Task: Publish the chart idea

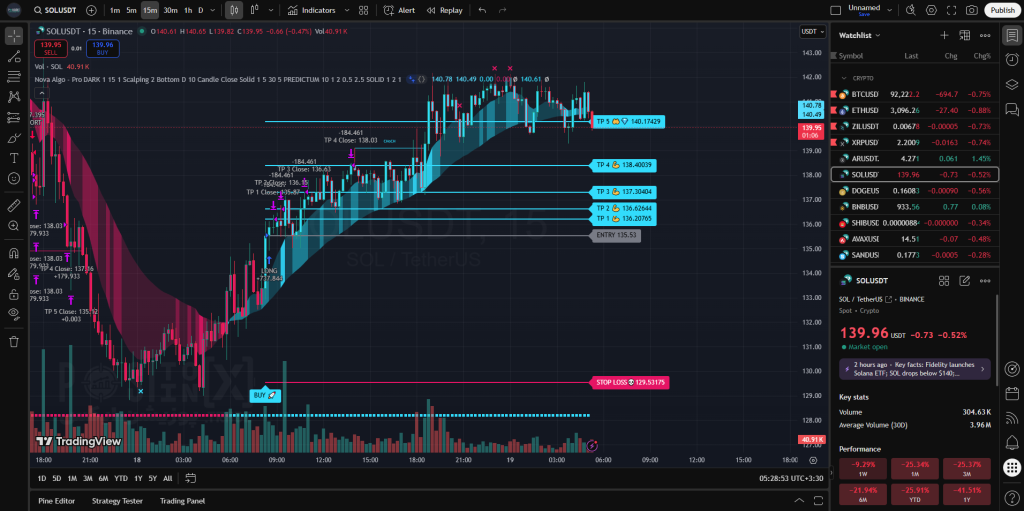Action: (x=1002, y=10)
